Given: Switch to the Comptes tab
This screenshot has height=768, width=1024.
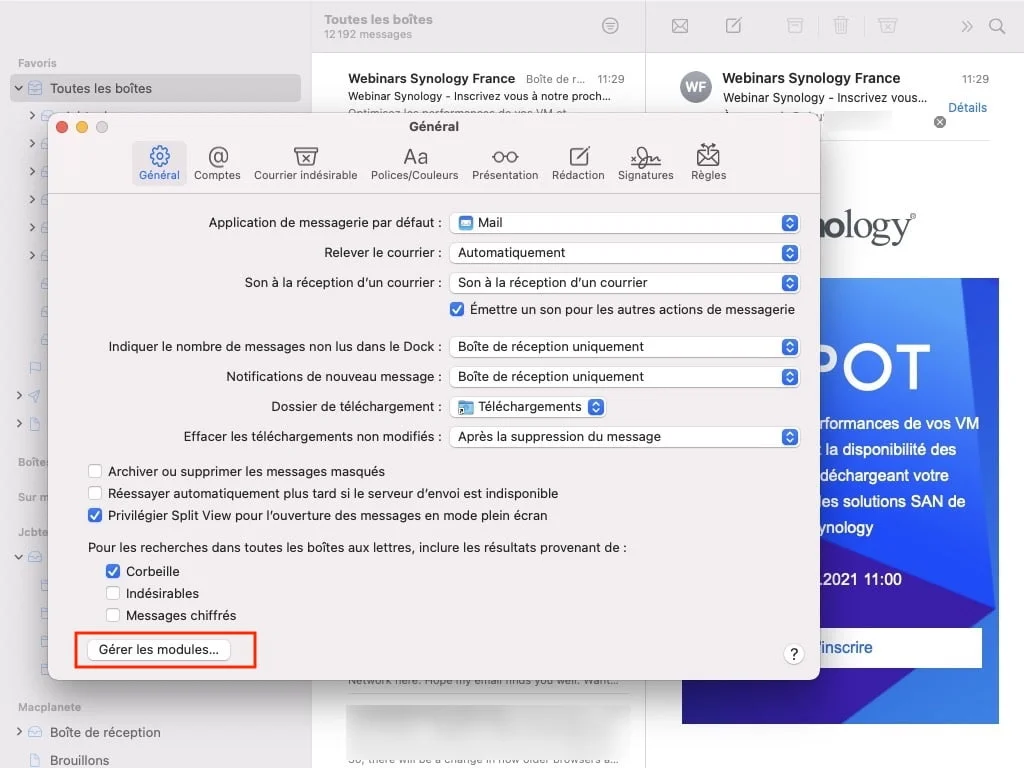Looking at the screenshot, I should pos(217,163).
